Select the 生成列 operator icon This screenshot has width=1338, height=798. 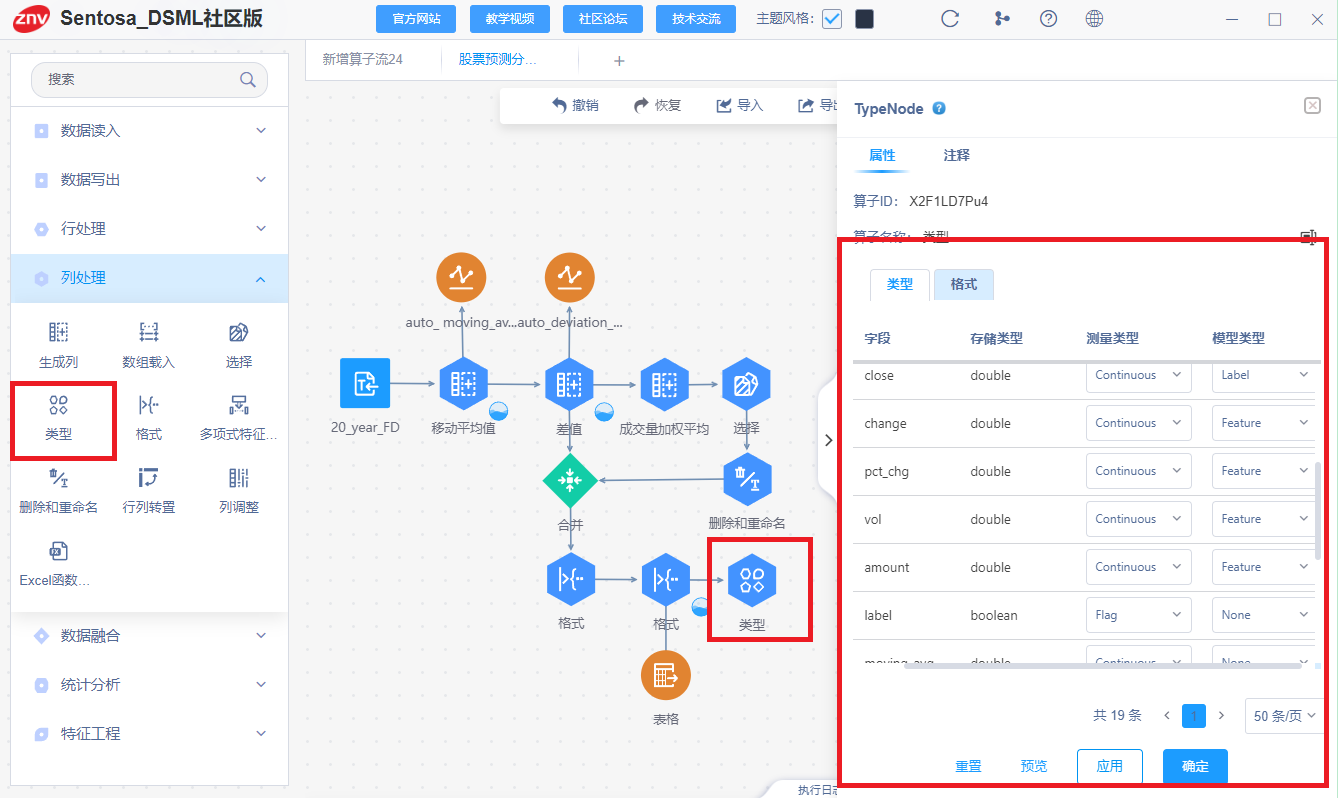[x=59, y=333]
